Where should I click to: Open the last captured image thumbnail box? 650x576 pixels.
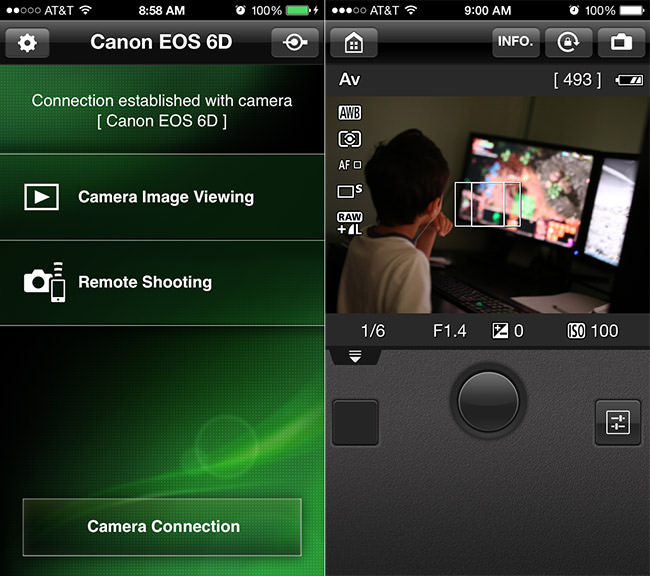coord(355,423)
